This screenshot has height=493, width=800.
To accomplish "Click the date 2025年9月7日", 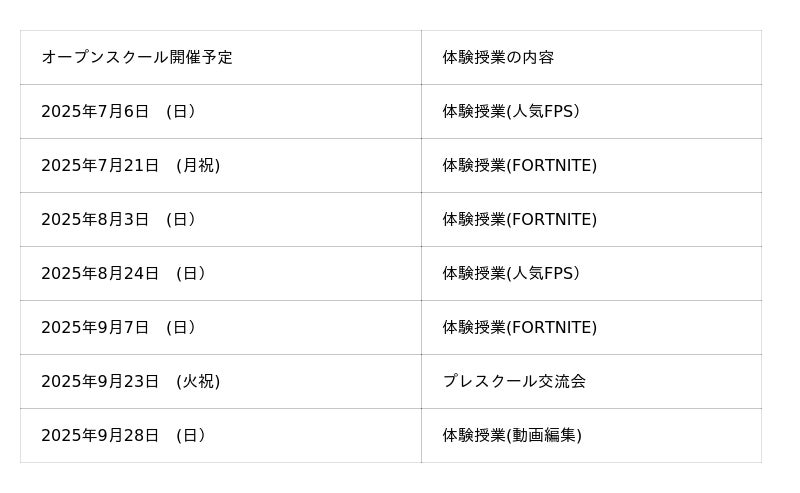I will (x=95, y=327).
